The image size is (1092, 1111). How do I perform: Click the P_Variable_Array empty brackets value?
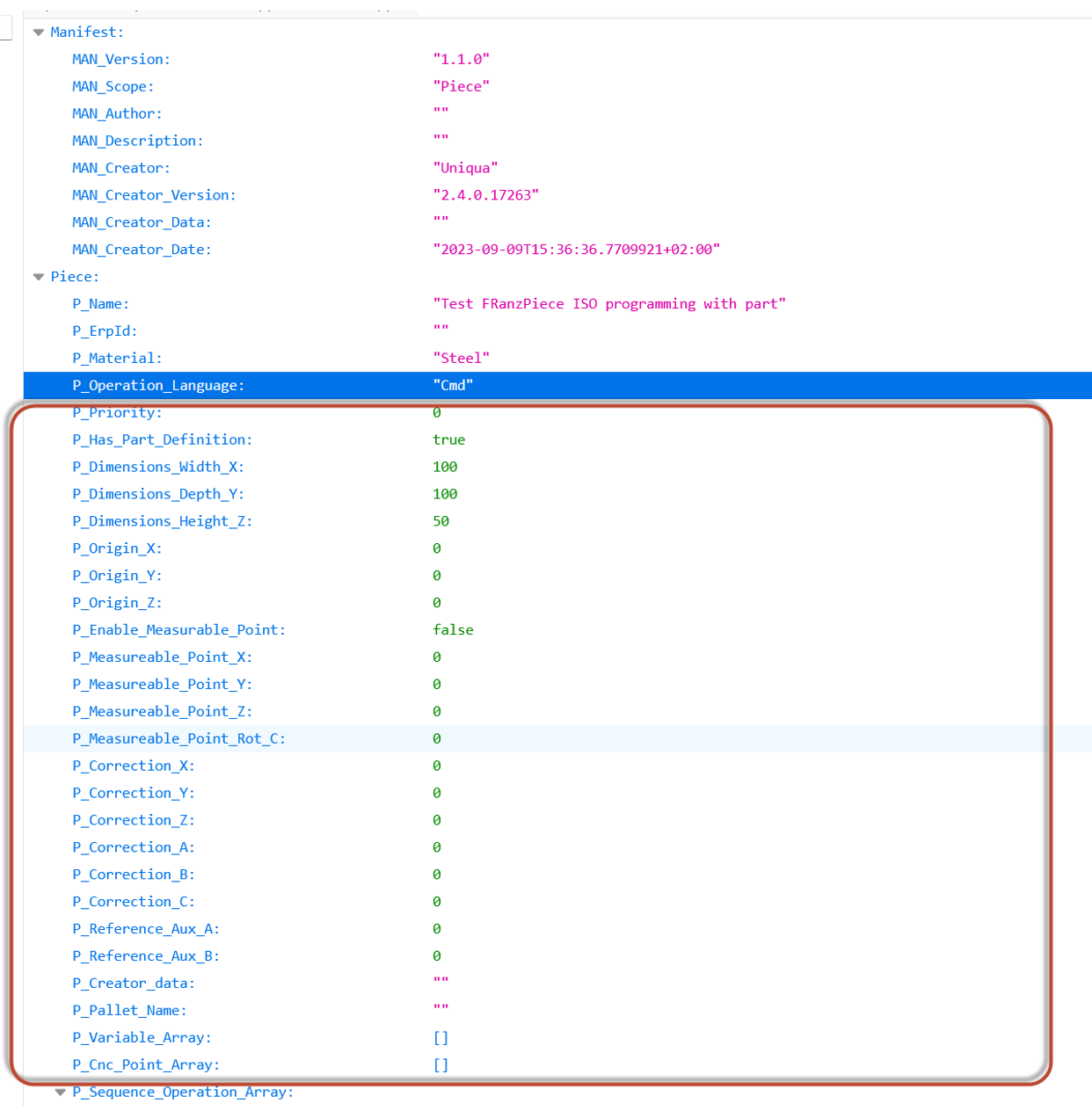440,1038
